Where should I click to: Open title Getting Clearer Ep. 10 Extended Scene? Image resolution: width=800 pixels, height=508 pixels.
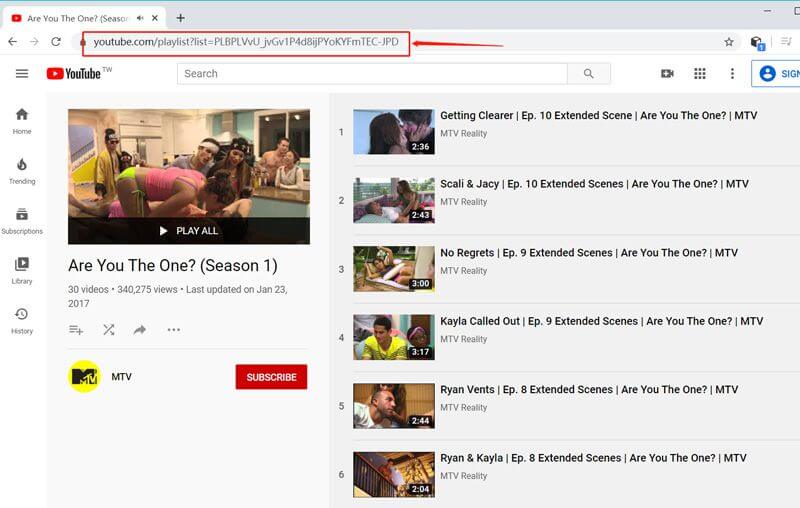click(598, 116)
